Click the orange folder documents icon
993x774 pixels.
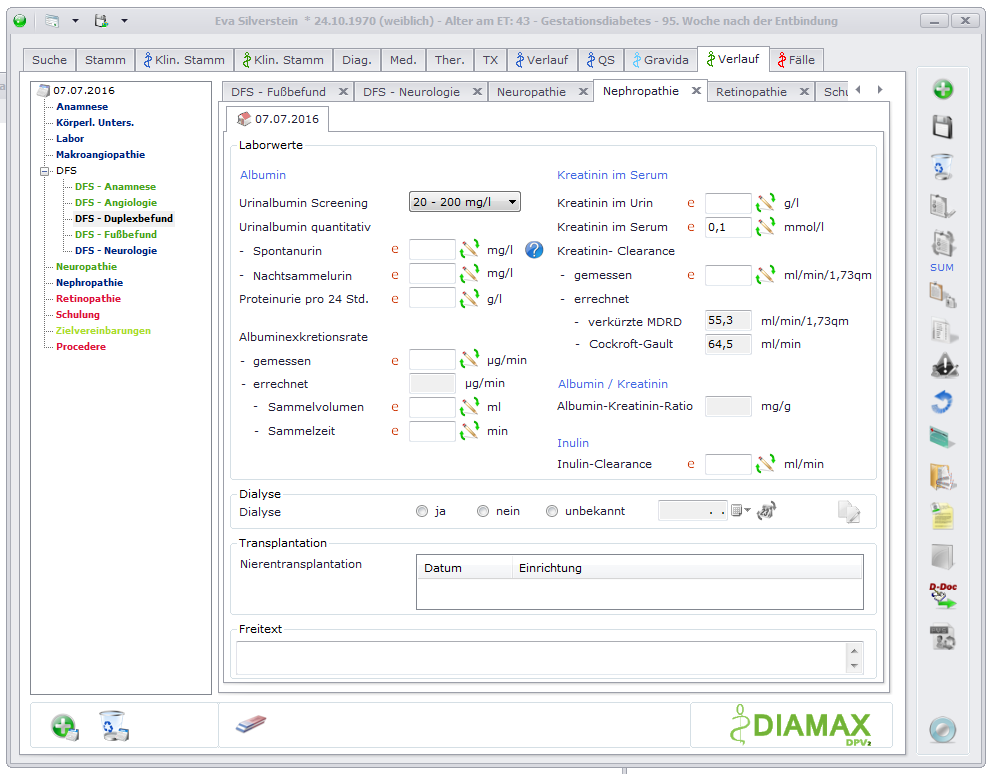click(x=943, y=478)
